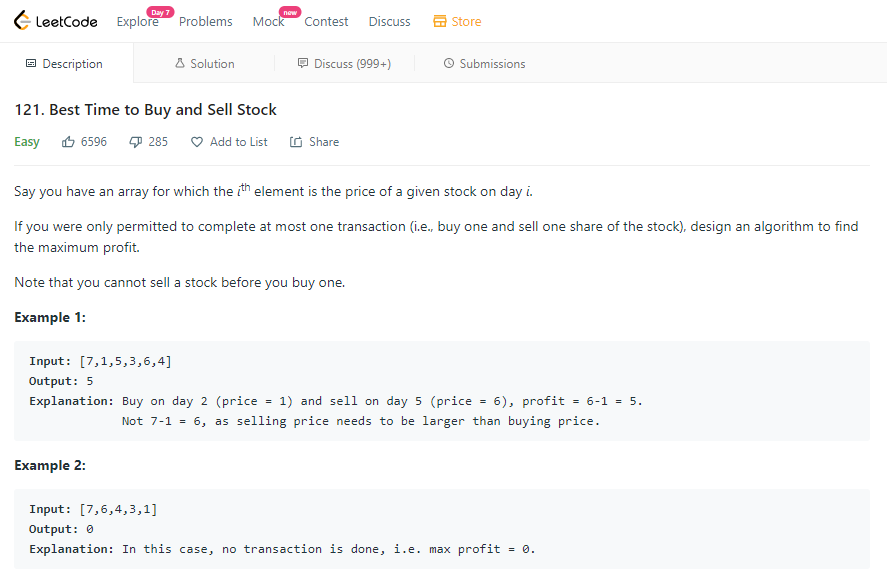Click the Easy difficulty label

pos(27,142)
